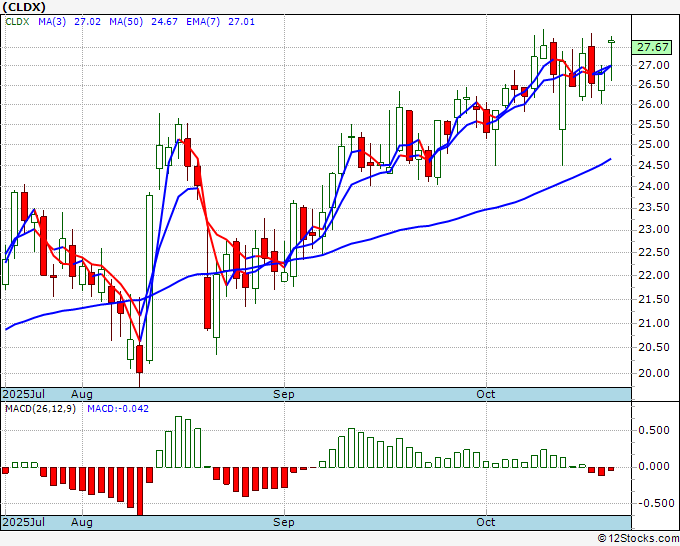Click the tallest green MACD bar in August
This screenshot has width=680, height=546.
178,442
